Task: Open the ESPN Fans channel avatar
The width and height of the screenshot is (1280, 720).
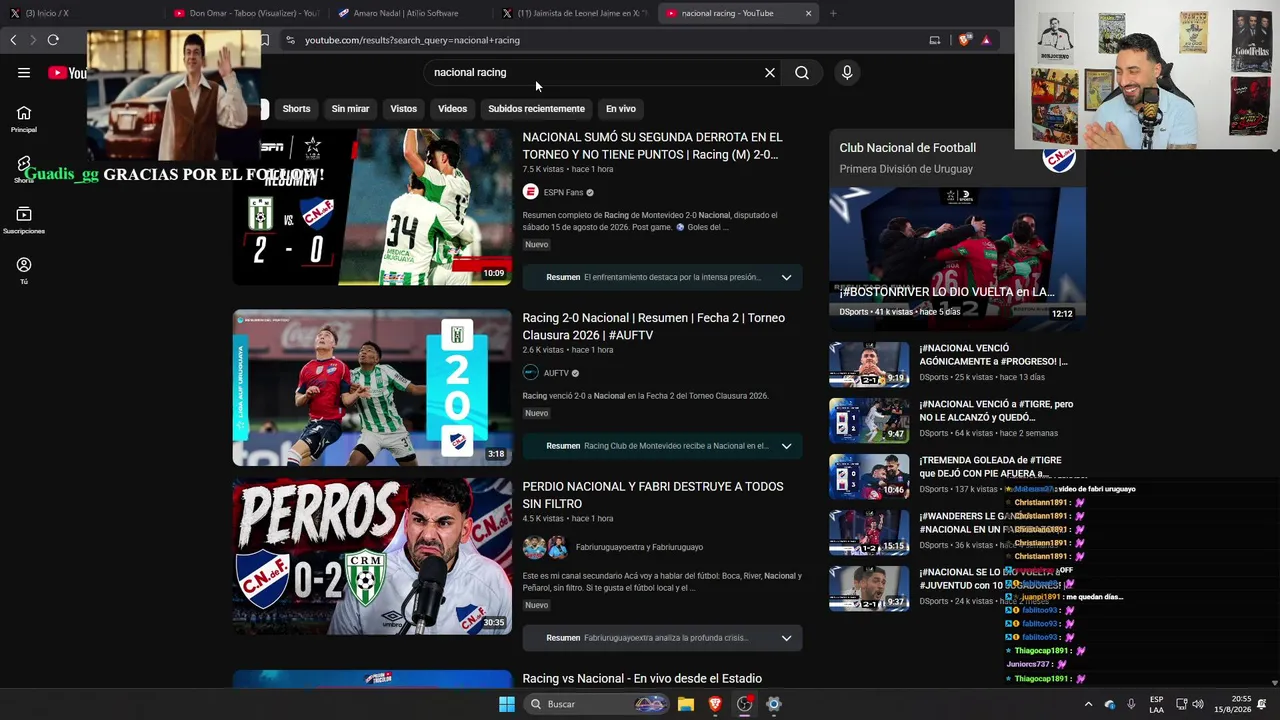Action: pyautogui.click(x=531, y=192)
